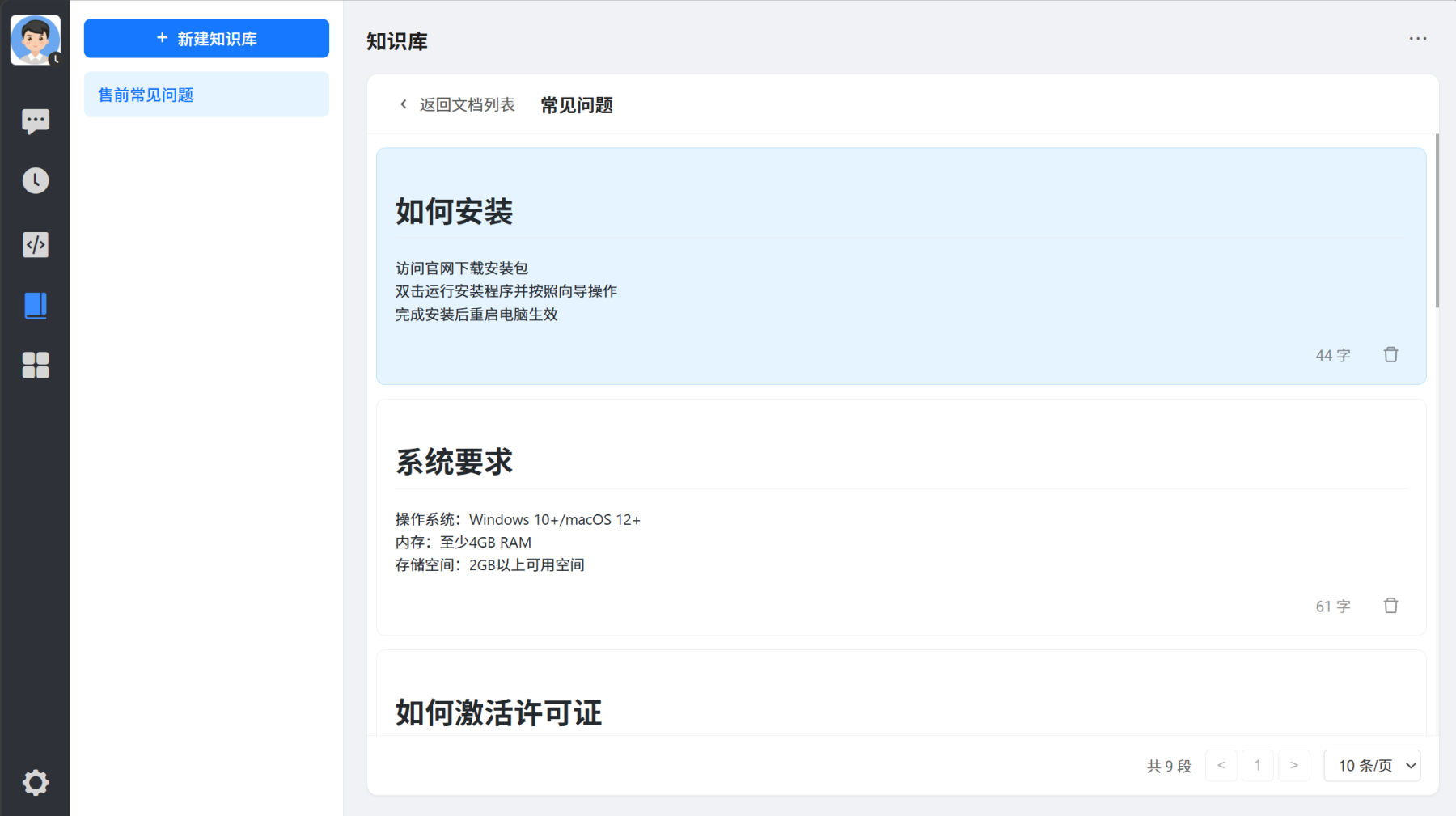Click the back chevron beside 返回文档列表
The width and height of the screenshot is (1456, 816).
404,104
